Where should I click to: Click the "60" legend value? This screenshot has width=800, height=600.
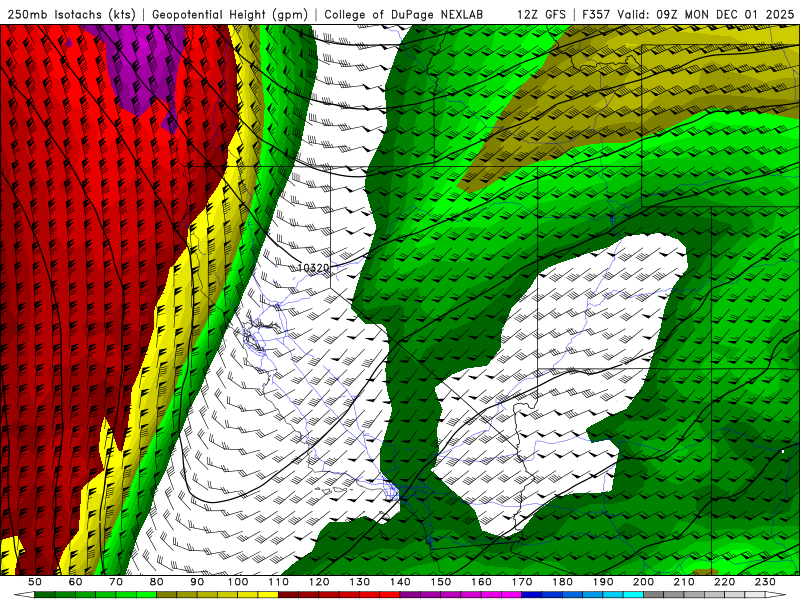(75, 582)
